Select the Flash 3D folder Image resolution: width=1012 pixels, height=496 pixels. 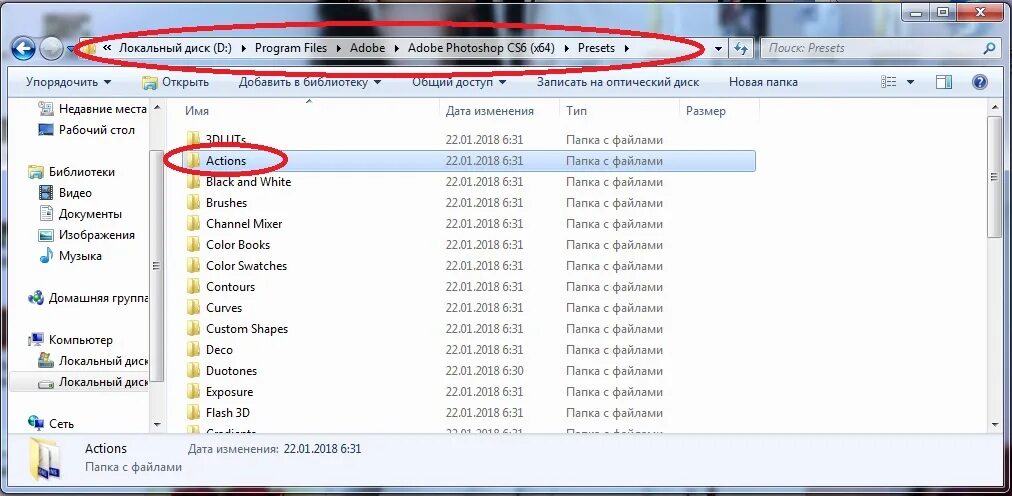pyautogui.click(x=228, y=413)
